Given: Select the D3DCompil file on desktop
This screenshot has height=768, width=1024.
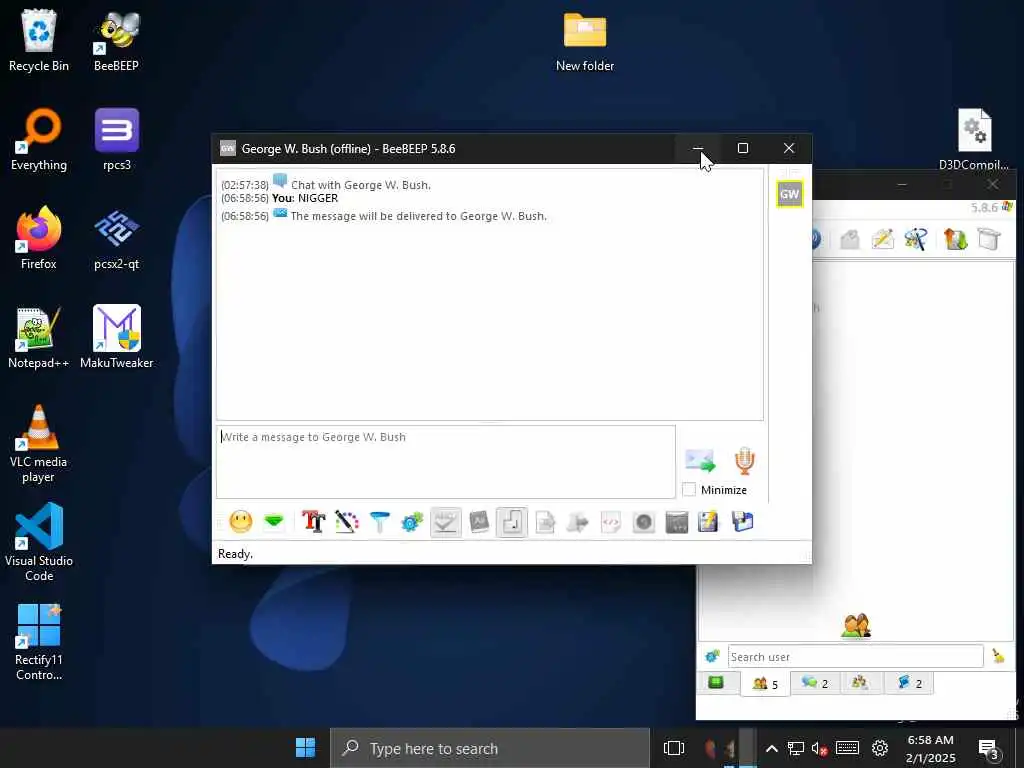Looking at the screenshot, I should [974, 139].
